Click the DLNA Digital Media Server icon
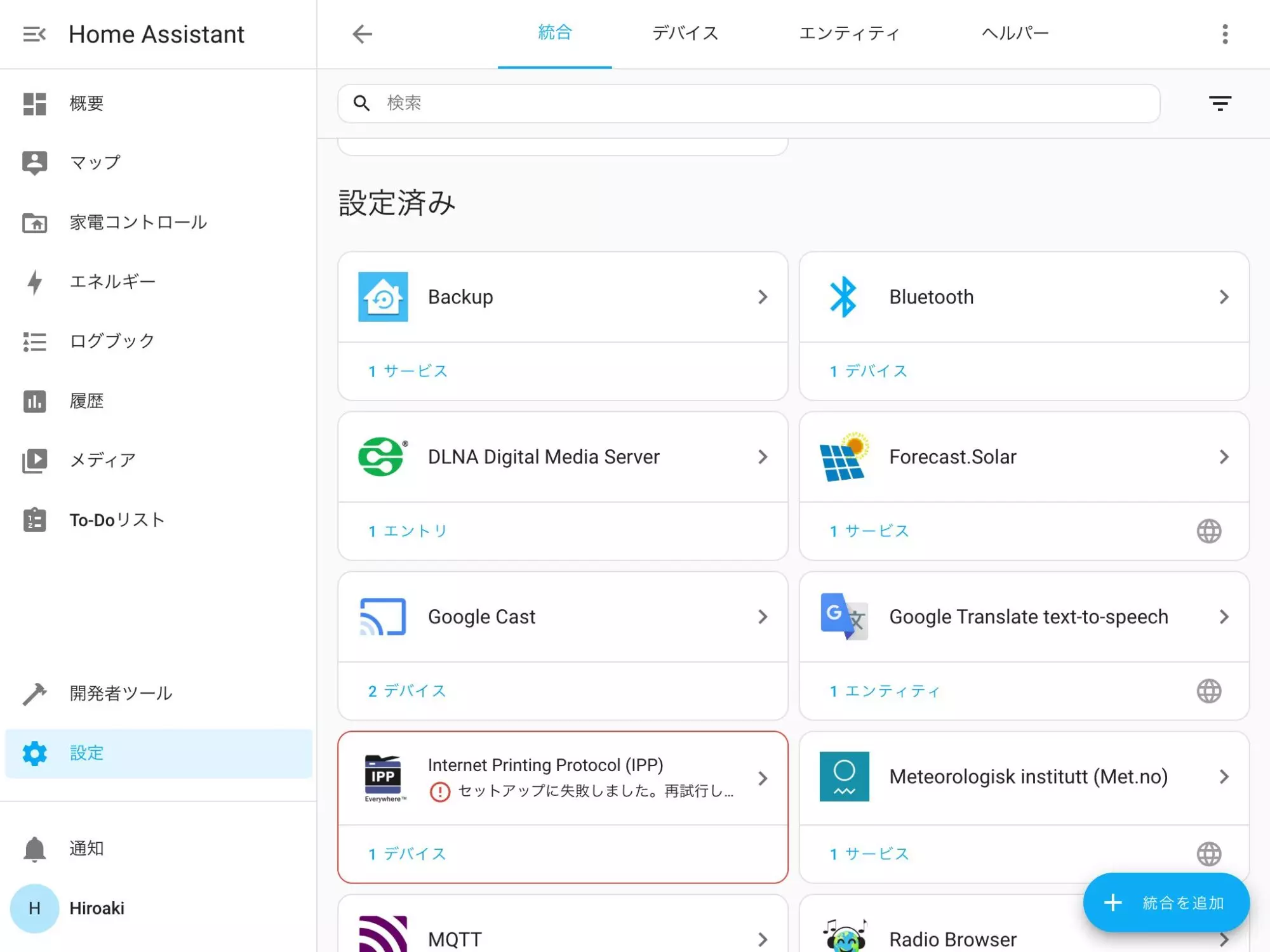Viewport: 1270px width, 952px height. [x=383, y=457]
